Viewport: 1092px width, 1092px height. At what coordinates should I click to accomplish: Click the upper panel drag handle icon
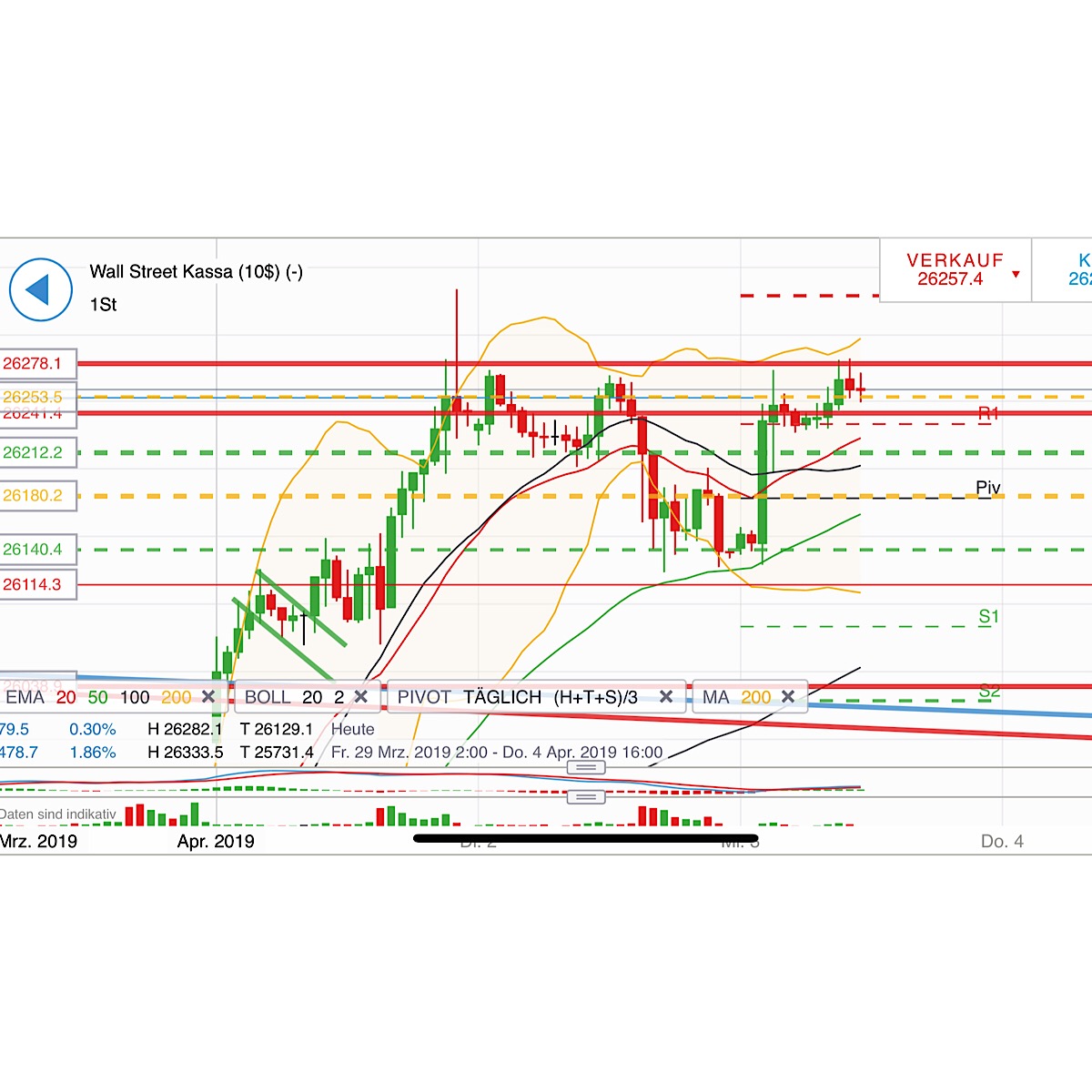pyautogui.click(x=585, y=767)
